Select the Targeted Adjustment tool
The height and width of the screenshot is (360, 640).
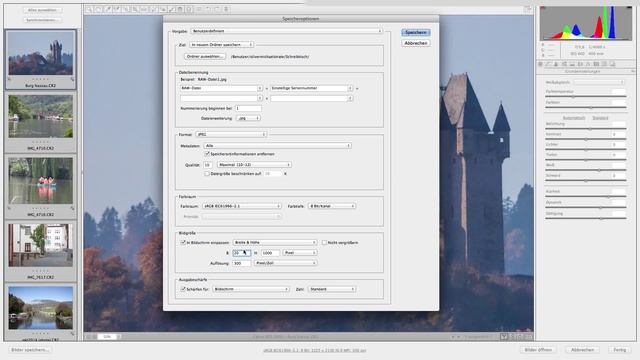coord(126,9)
